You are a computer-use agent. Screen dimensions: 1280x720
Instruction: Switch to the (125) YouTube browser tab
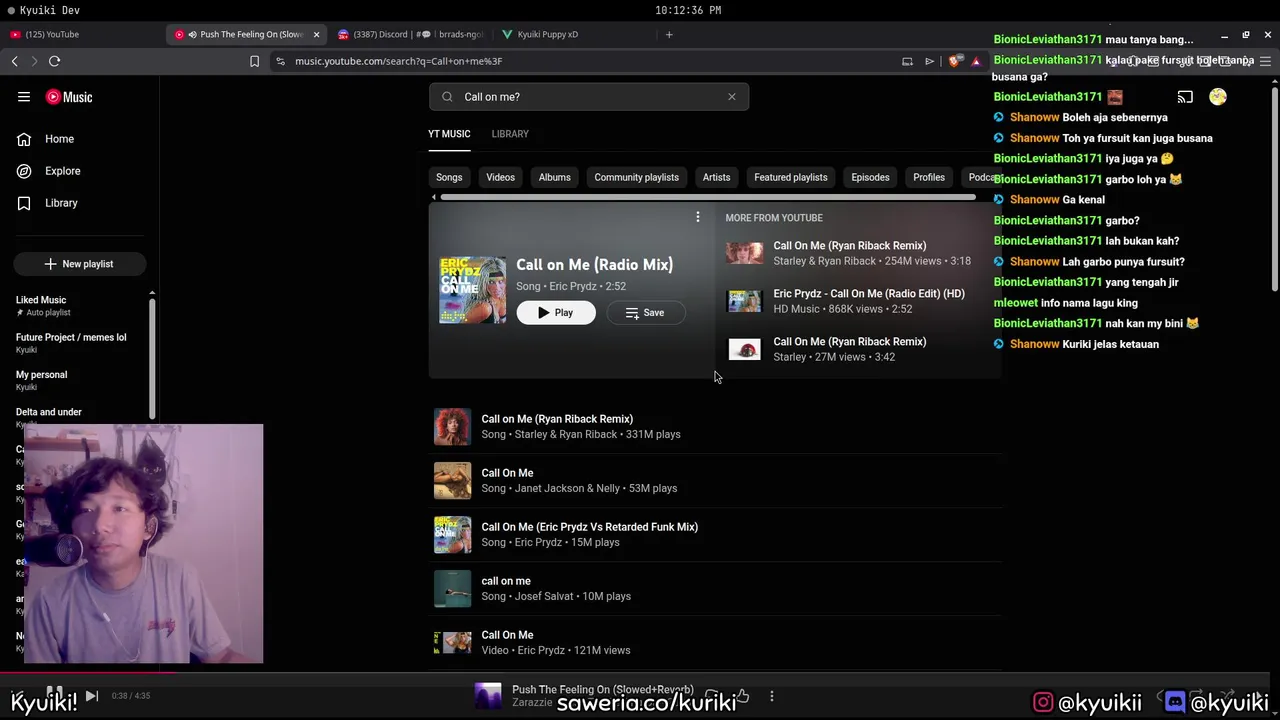pos(82,34)
